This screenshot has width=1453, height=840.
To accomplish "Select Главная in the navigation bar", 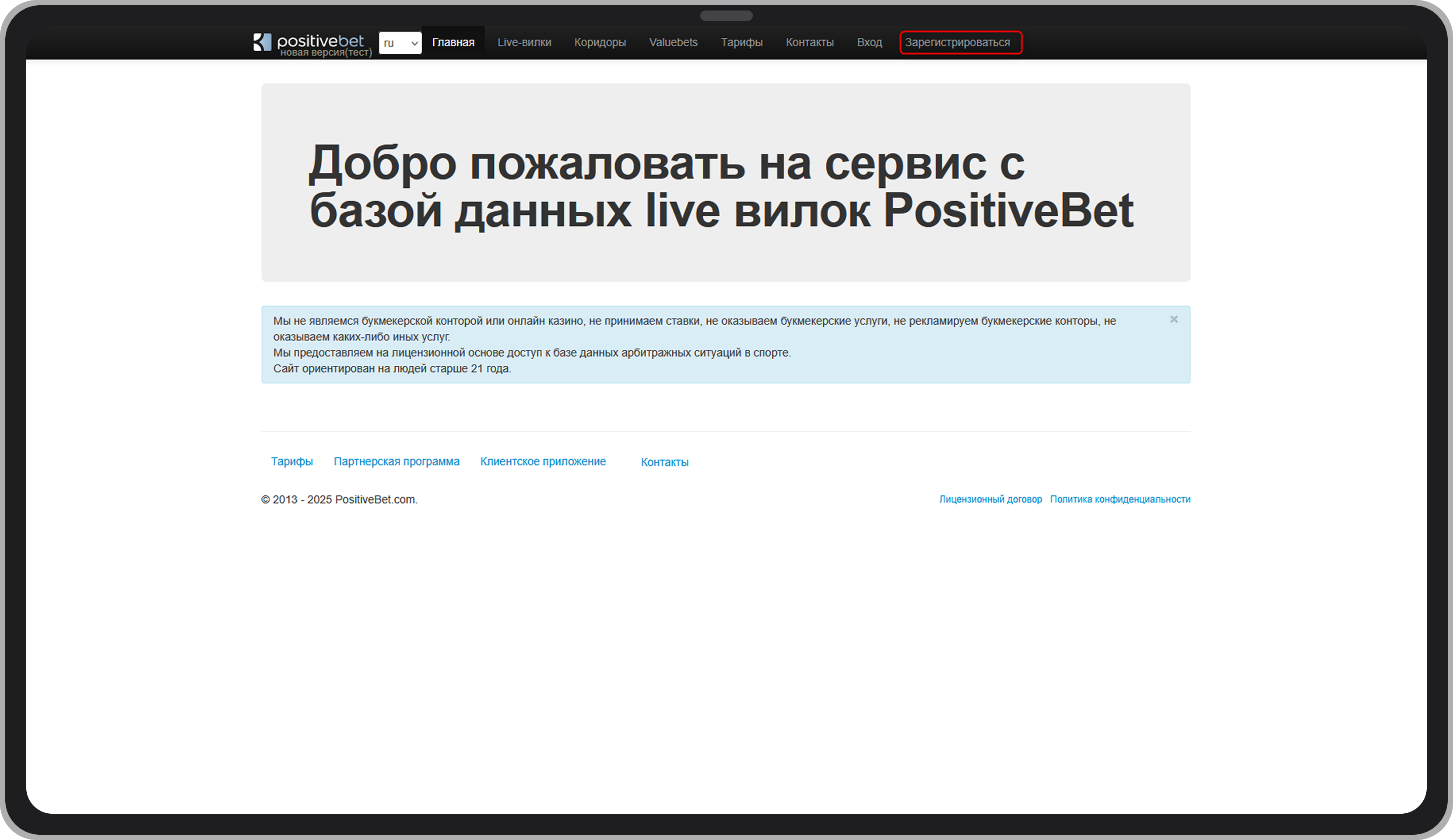I will 454,42.
